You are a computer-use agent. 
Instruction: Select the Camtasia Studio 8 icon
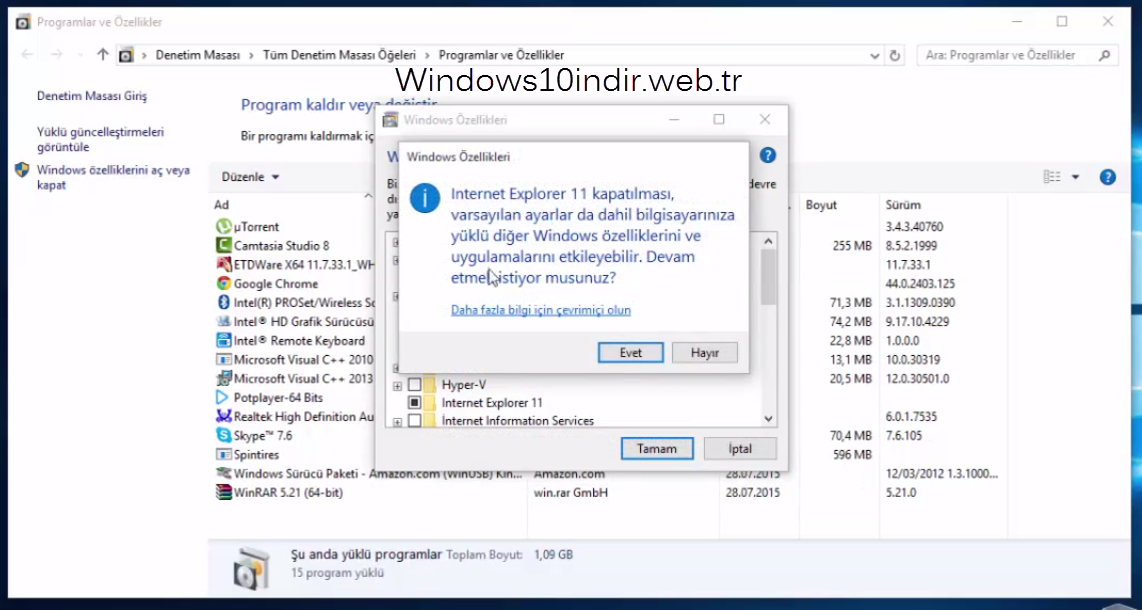[224, 245]
